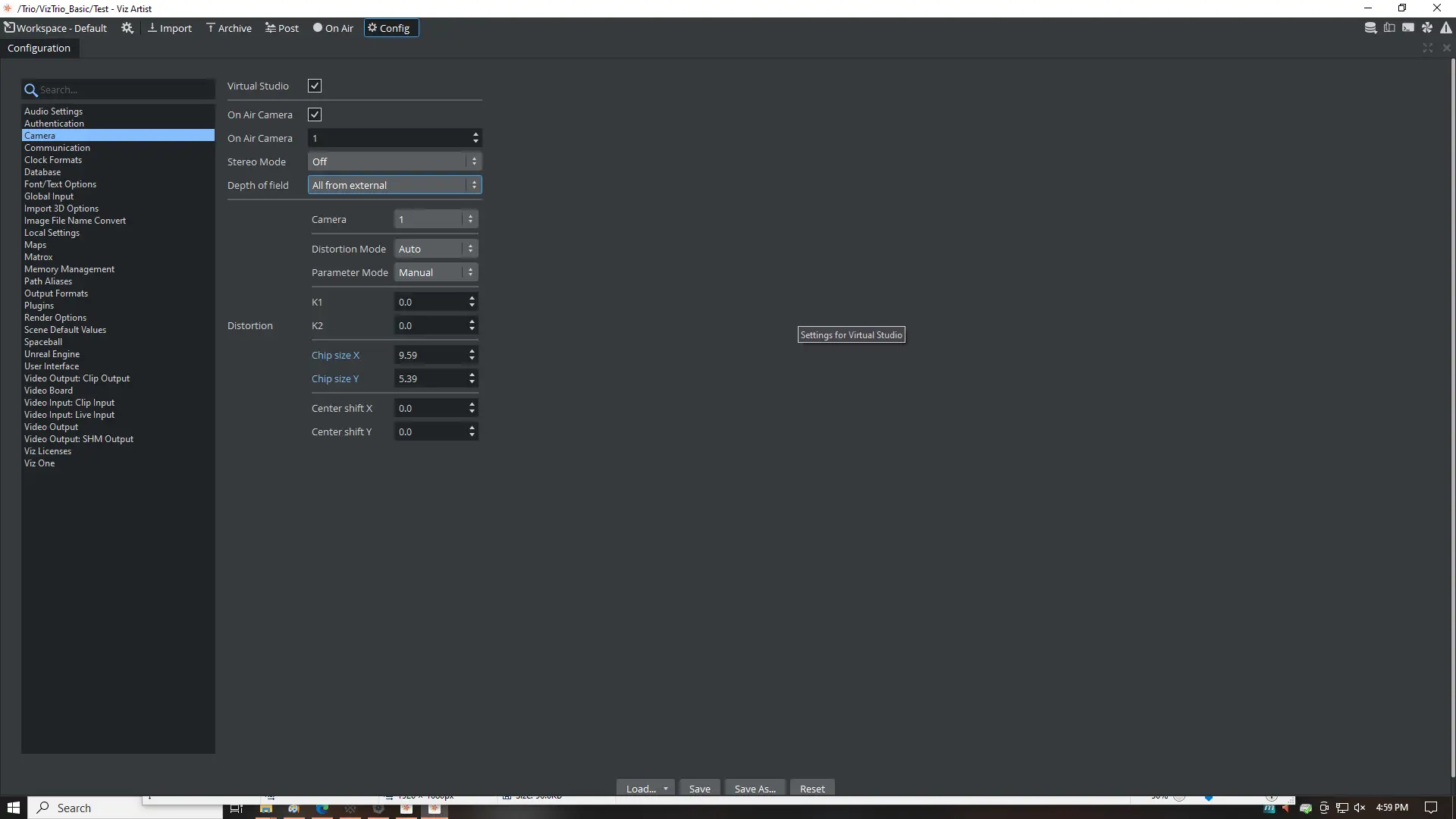
Task: Open the database server icon
Action: (x=1370, y=28)
